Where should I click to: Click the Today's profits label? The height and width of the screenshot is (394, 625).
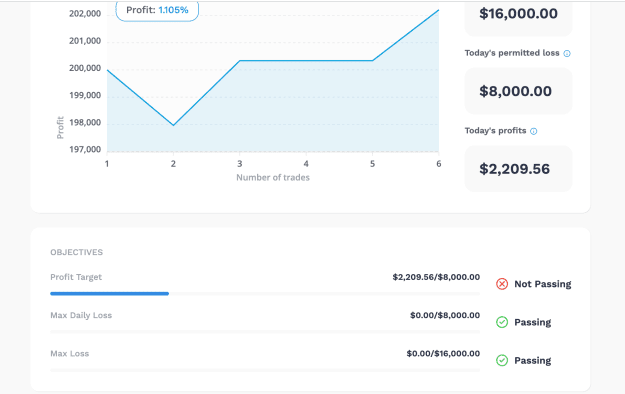[495, 131]
